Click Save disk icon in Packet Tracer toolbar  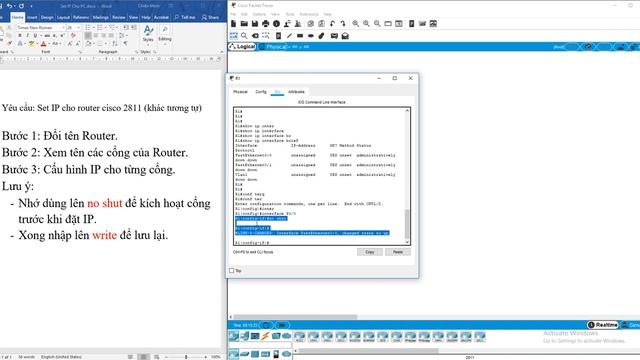pyautogui.click(x=255, y=24)
